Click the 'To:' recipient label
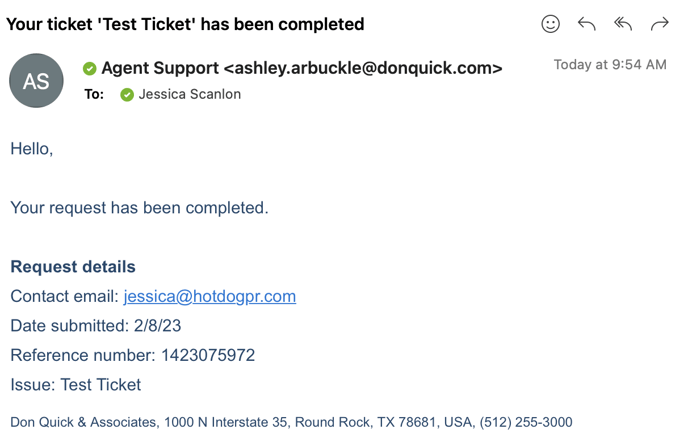Viewport: 688px width, 446px height. click(x=94, y=95)
